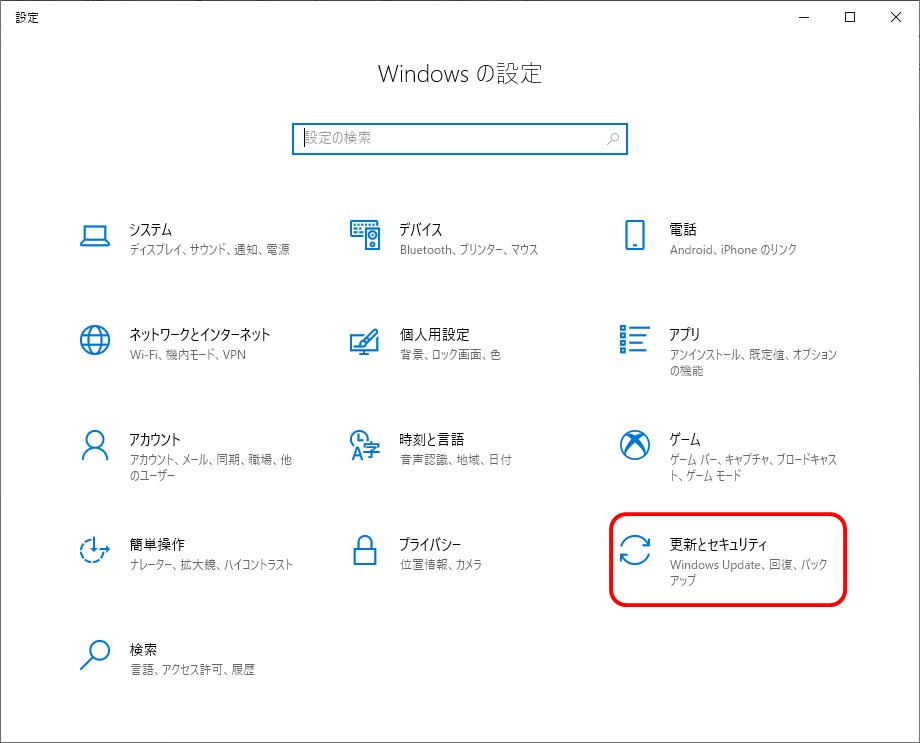
Task: Focus the 設定の検索 search field
Action: coord(460,139)
